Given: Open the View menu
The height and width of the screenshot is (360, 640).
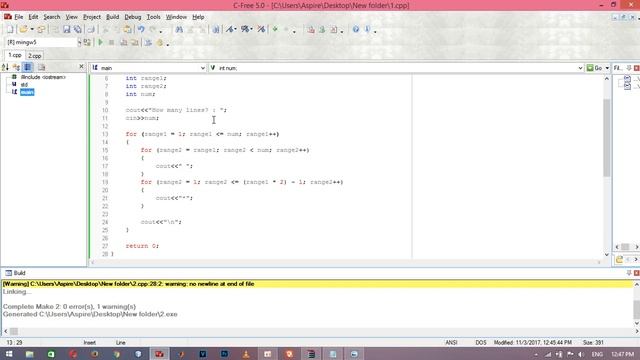Looking at the screenshot, I should click(71, 17).
